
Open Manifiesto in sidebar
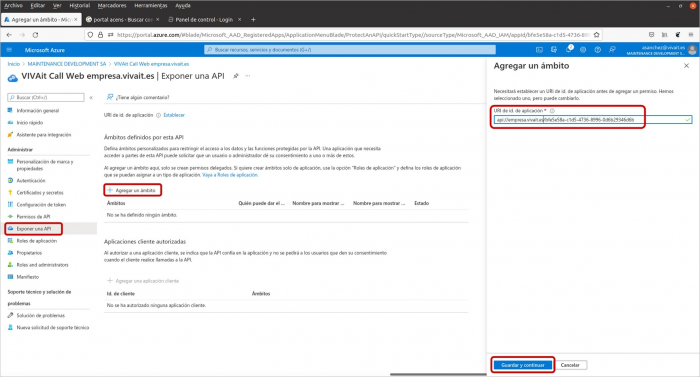28,277
